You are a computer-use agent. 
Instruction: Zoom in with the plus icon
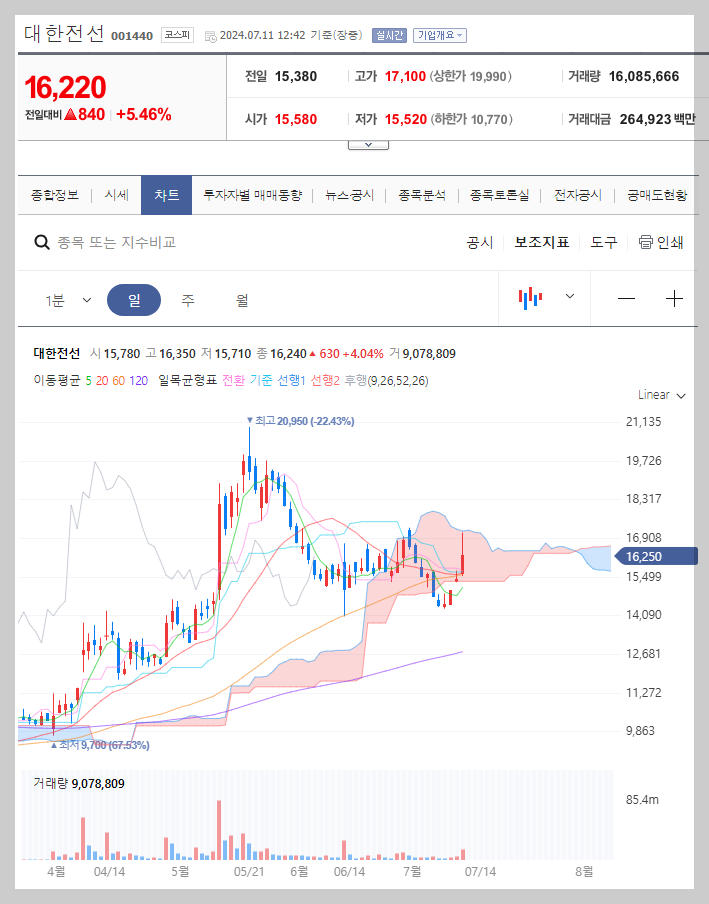coord(676,299)
